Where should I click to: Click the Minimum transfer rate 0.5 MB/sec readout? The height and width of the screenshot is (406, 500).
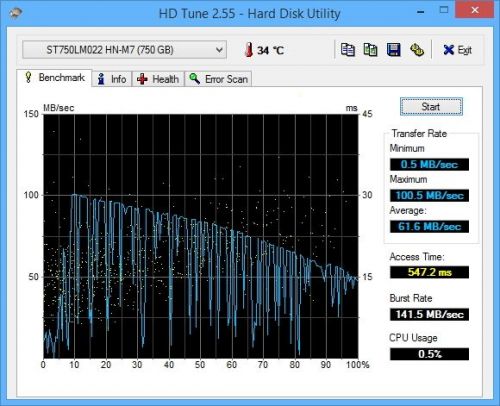click(429, 164)
